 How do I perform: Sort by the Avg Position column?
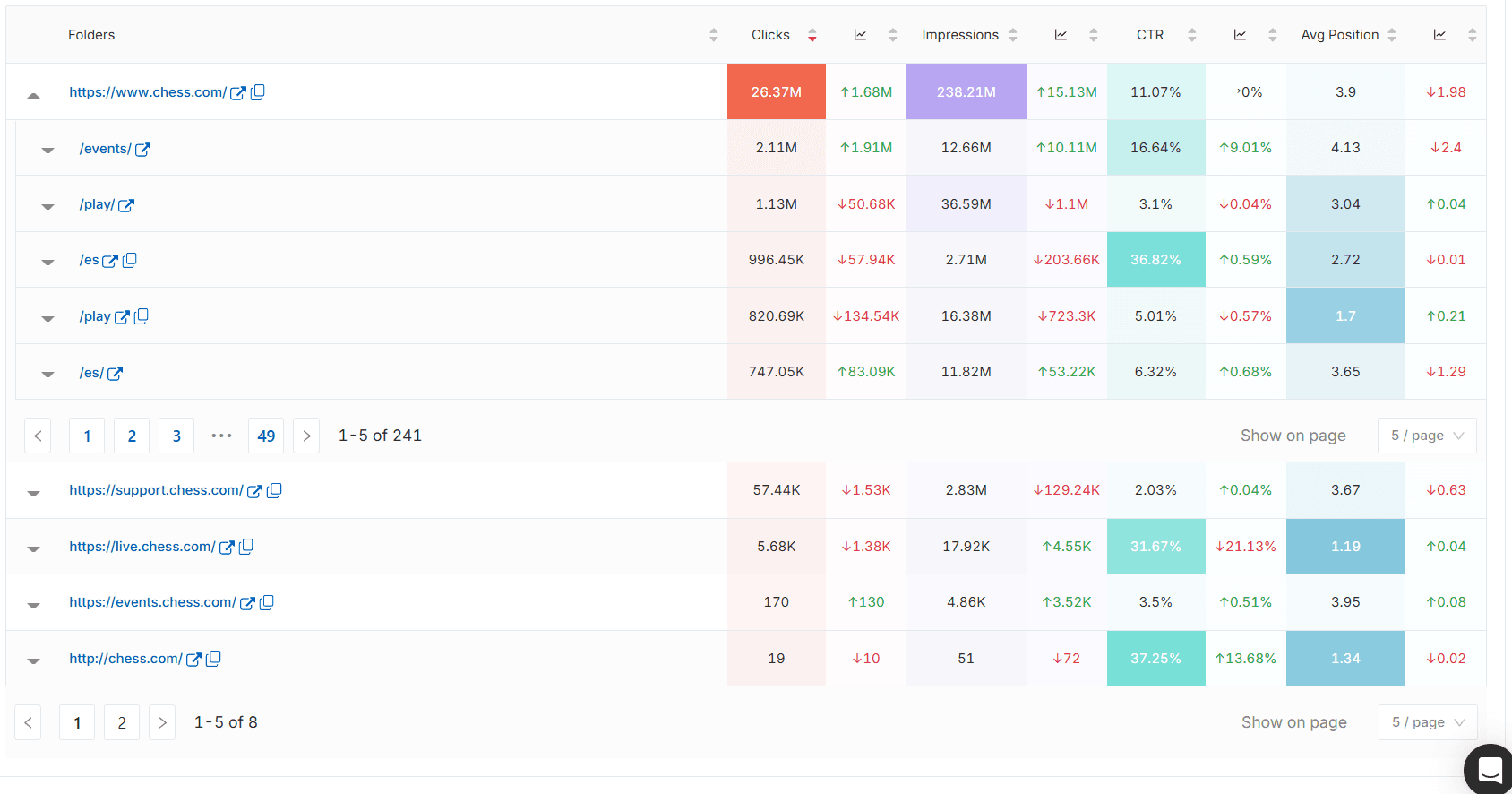pos(1392,35)
